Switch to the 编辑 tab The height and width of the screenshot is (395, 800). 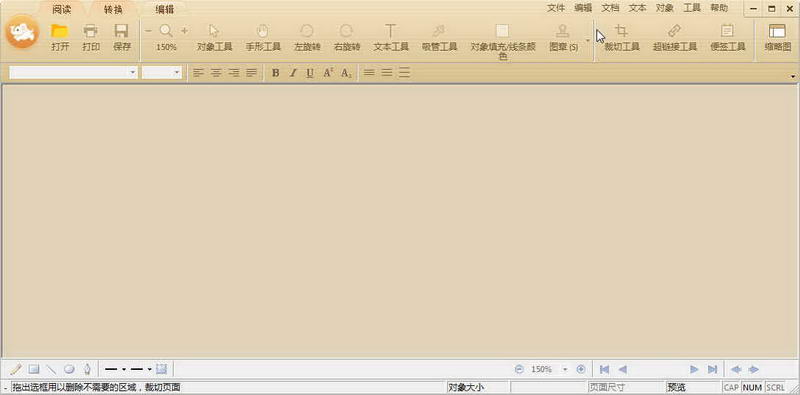pyautogui.click(x=164, y=9)
